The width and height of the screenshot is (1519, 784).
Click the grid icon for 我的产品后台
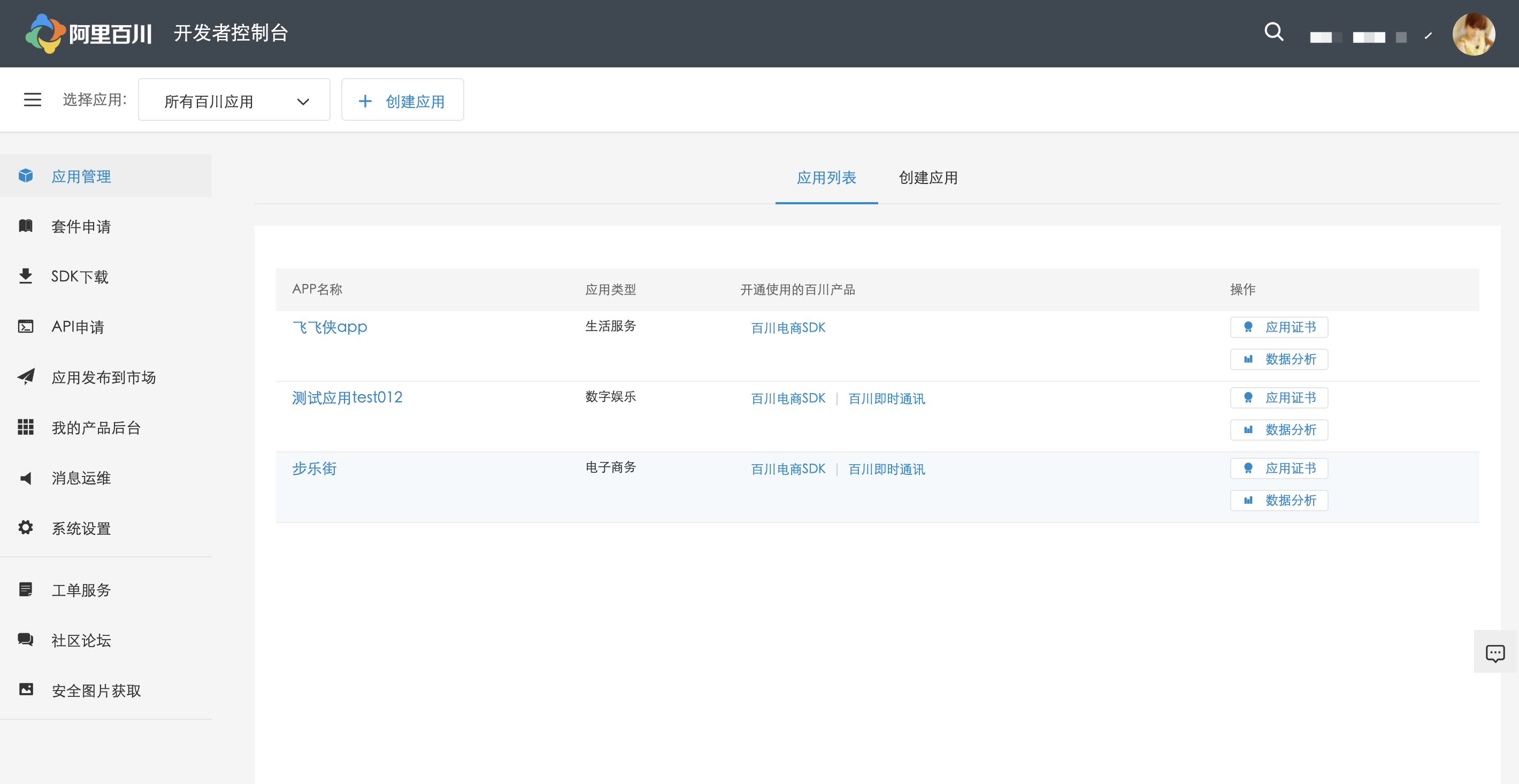(x=25, y=427)
